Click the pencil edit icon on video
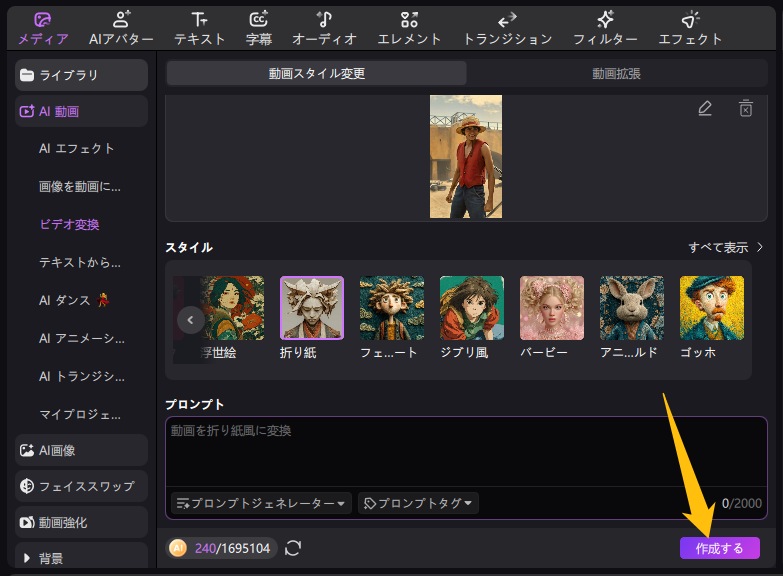 tap(705, 108)
